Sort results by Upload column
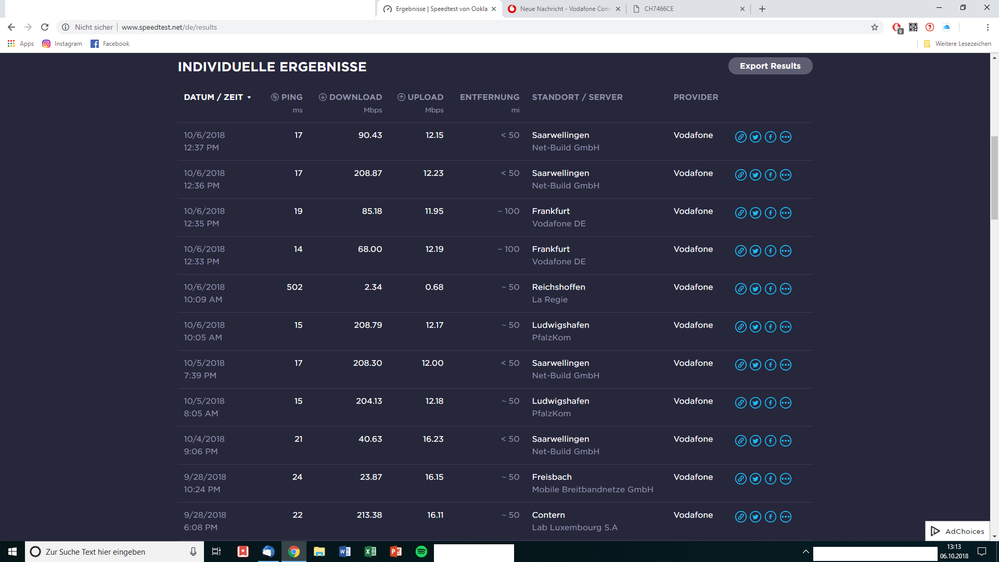 click(x=420, y=97)
